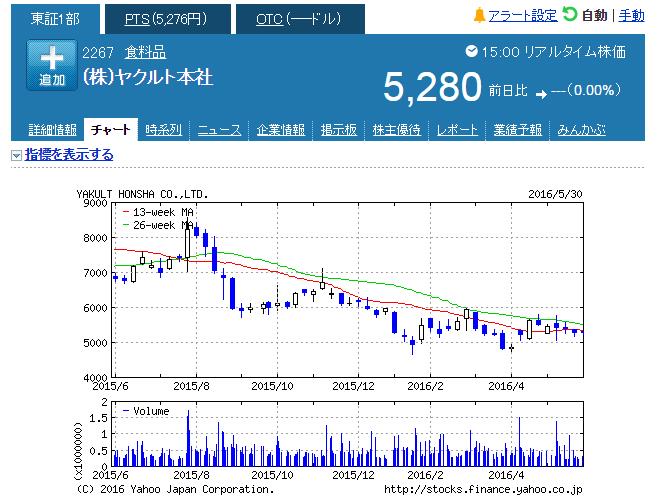Select the チャート tab
The image size is (658, 502).
110,130
